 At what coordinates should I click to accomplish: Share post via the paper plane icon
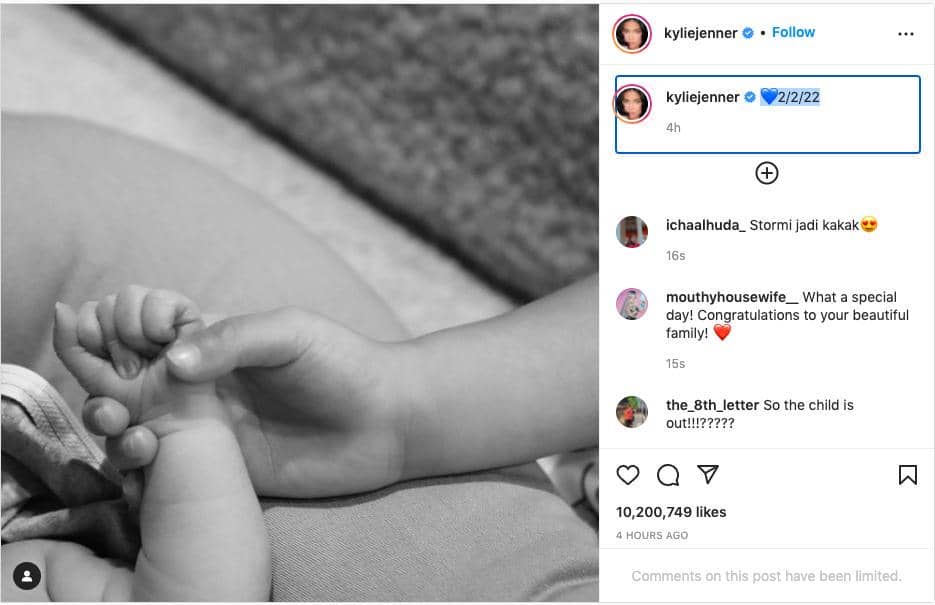coord(708,474)
